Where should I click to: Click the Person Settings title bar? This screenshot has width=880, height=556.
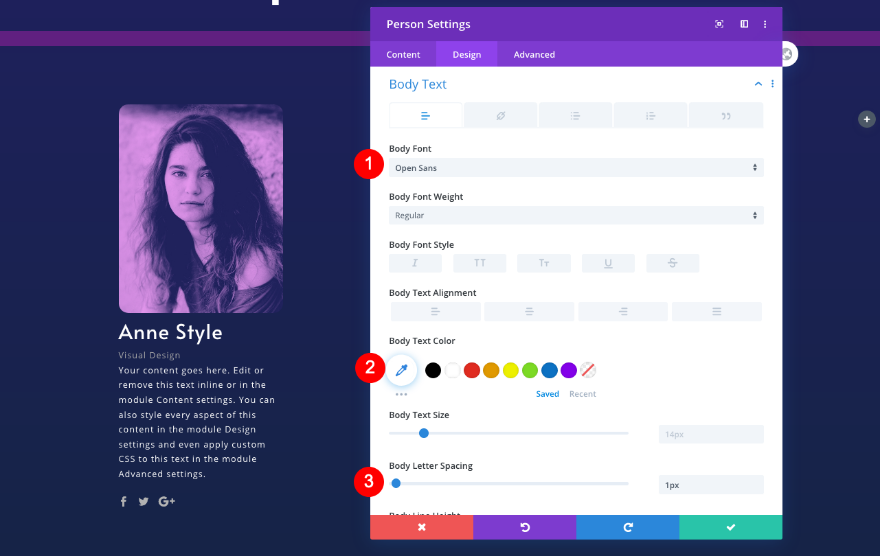pos(576,24)
